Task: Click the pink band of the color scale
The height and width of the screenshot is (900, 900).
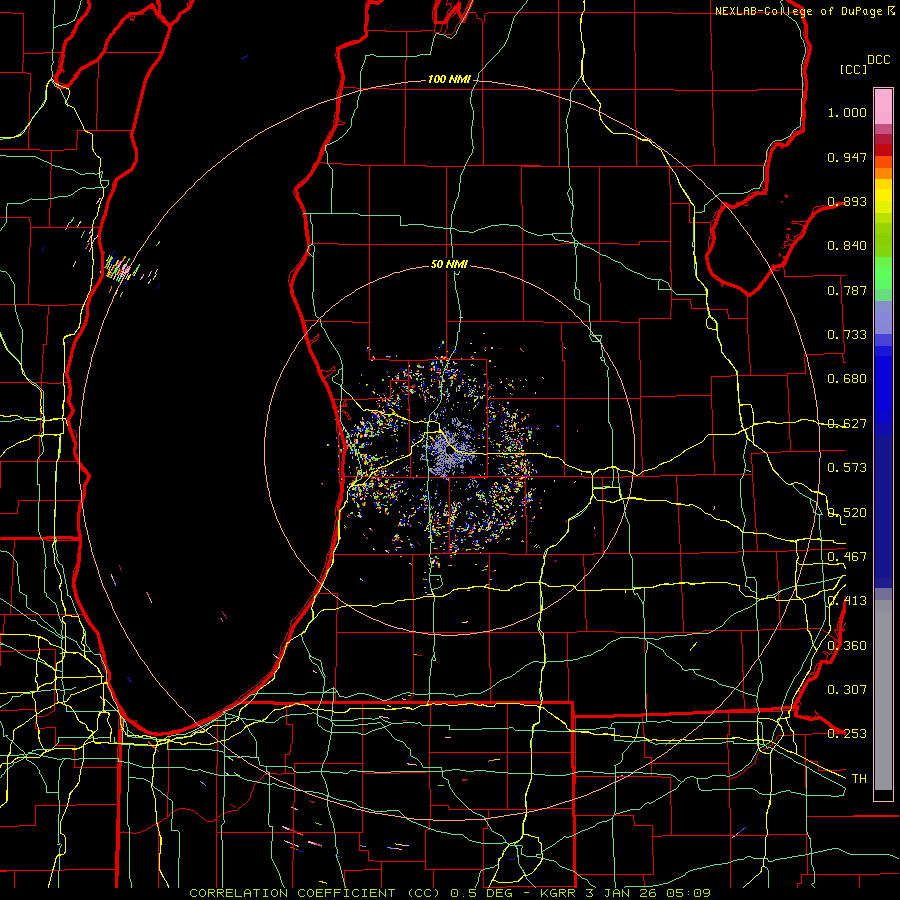Action: click(x=883, y=107)
